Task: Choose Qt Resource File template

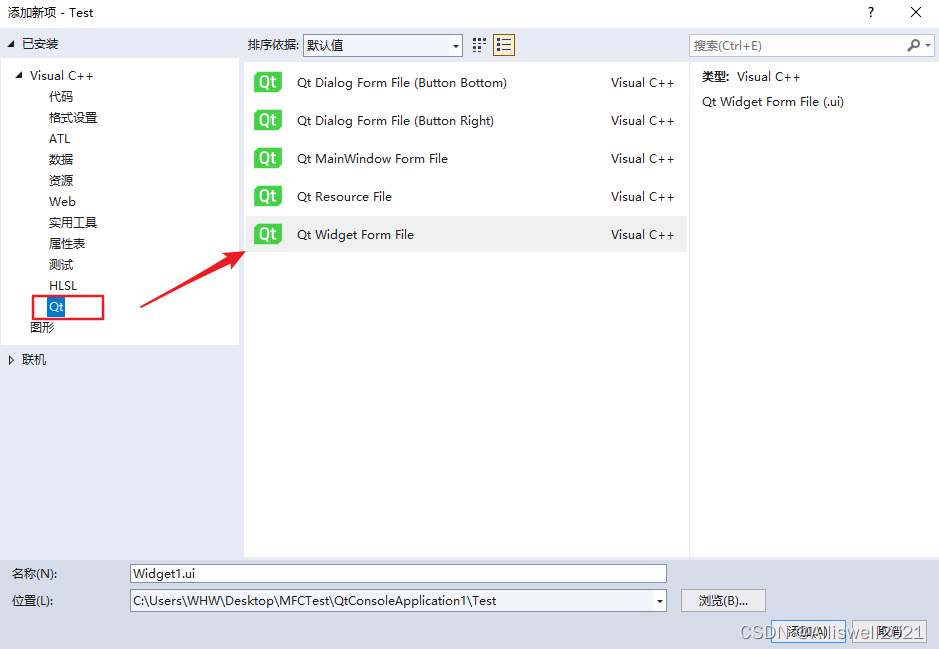Action: pos(466,196)
